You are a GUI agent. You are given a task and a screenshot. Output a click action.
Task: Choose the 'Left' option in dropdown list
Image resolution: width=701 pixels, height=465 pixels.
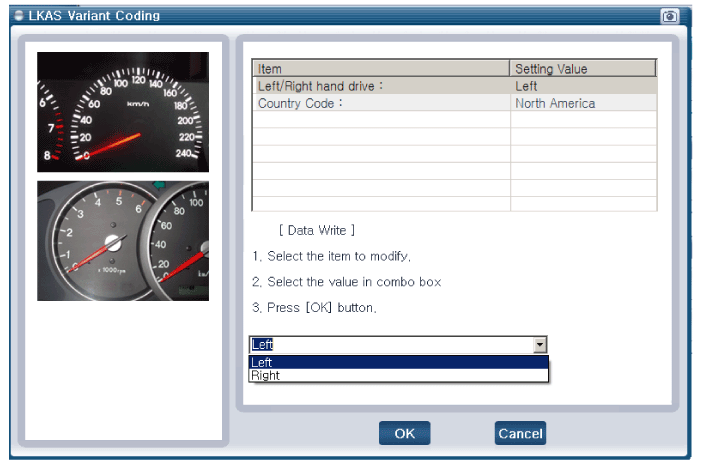click(x=398, y=362)
